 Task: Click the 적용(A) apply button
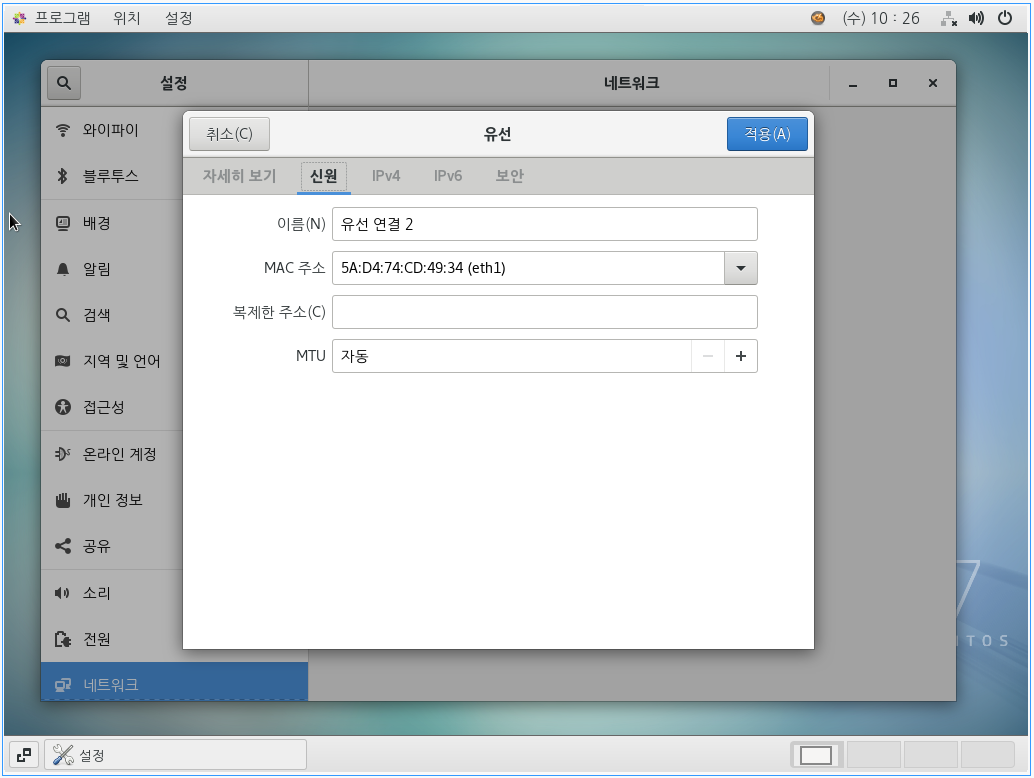click(x=767, y=134)
